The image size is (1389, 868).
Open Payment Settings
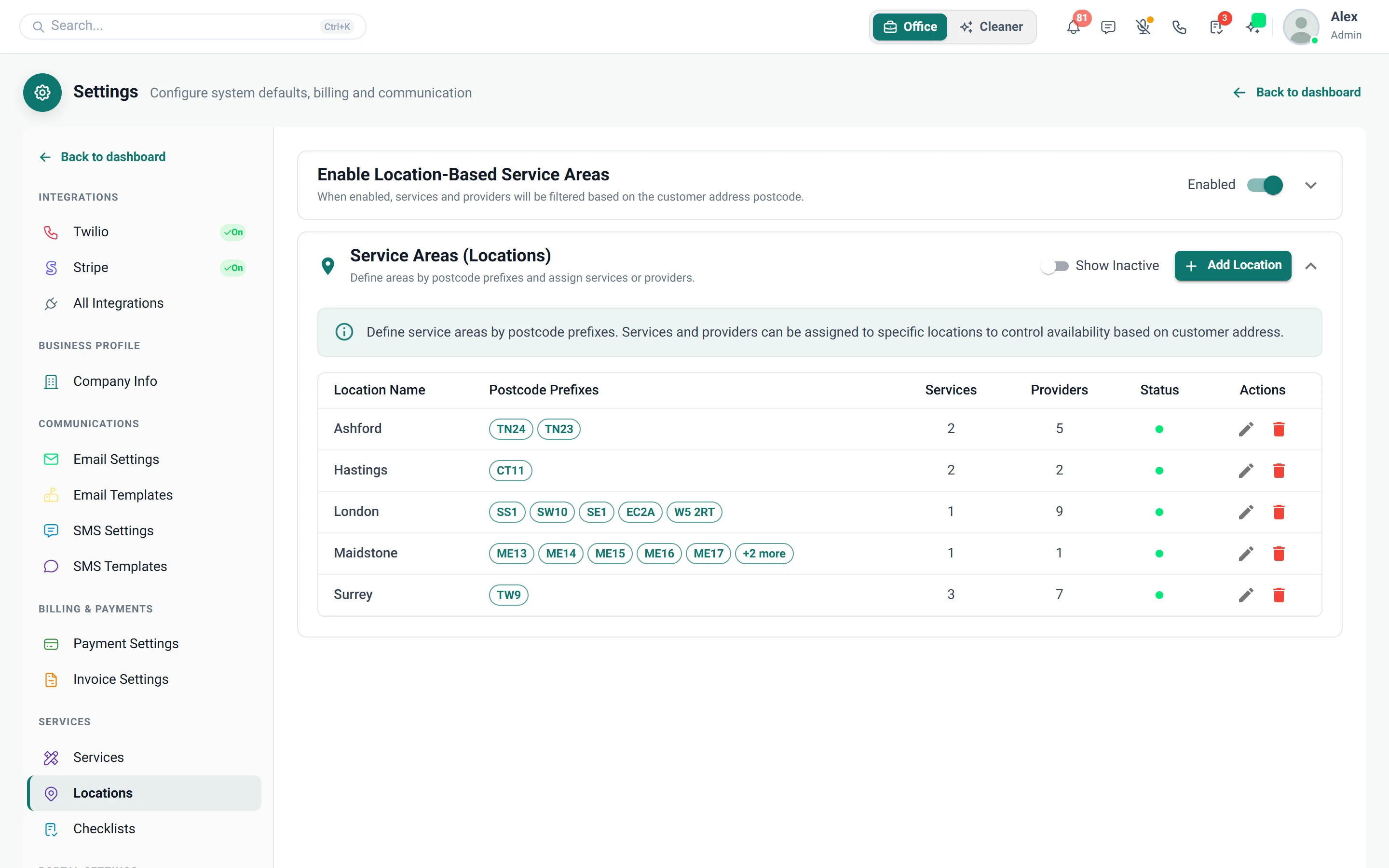[144, 644]
